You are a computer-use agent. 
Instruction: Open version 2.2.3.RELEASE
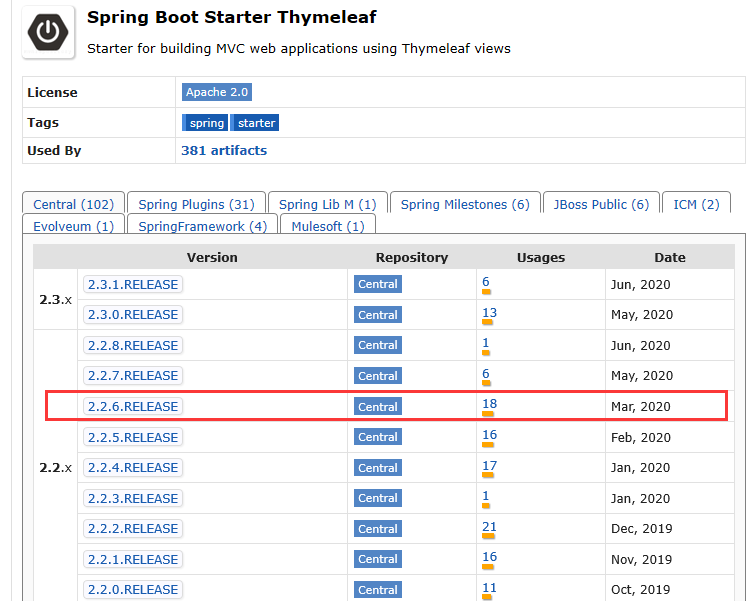(x=133, y=498)
